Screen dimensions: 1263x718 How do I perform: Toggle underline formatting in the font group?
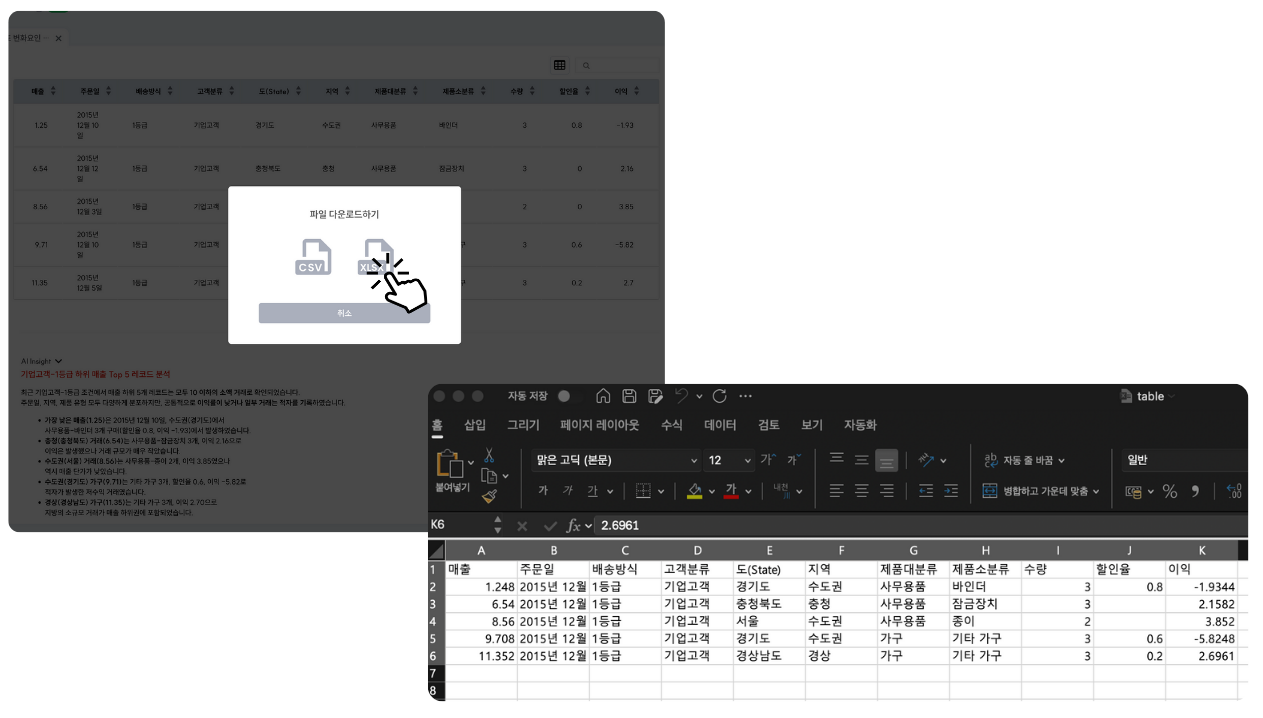(x=592, y=491)
